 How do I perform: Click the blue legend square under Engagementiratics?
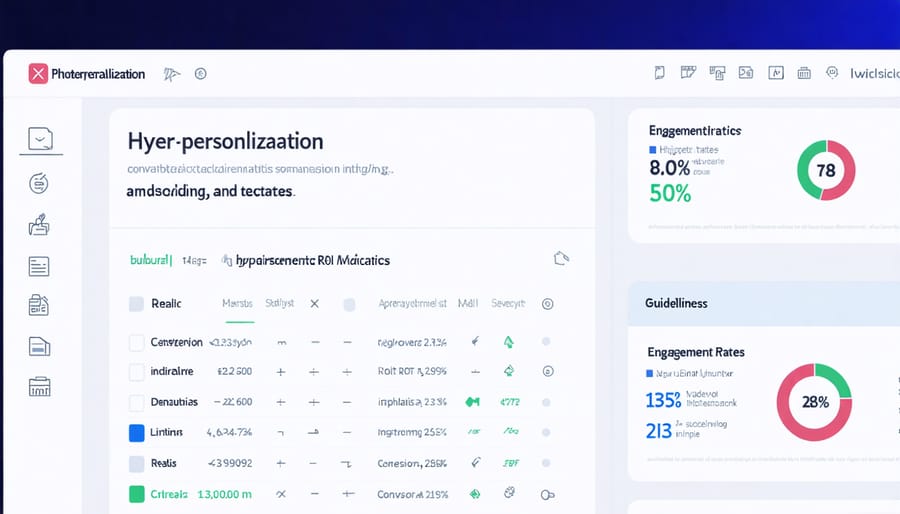click(x=652, y=150)
